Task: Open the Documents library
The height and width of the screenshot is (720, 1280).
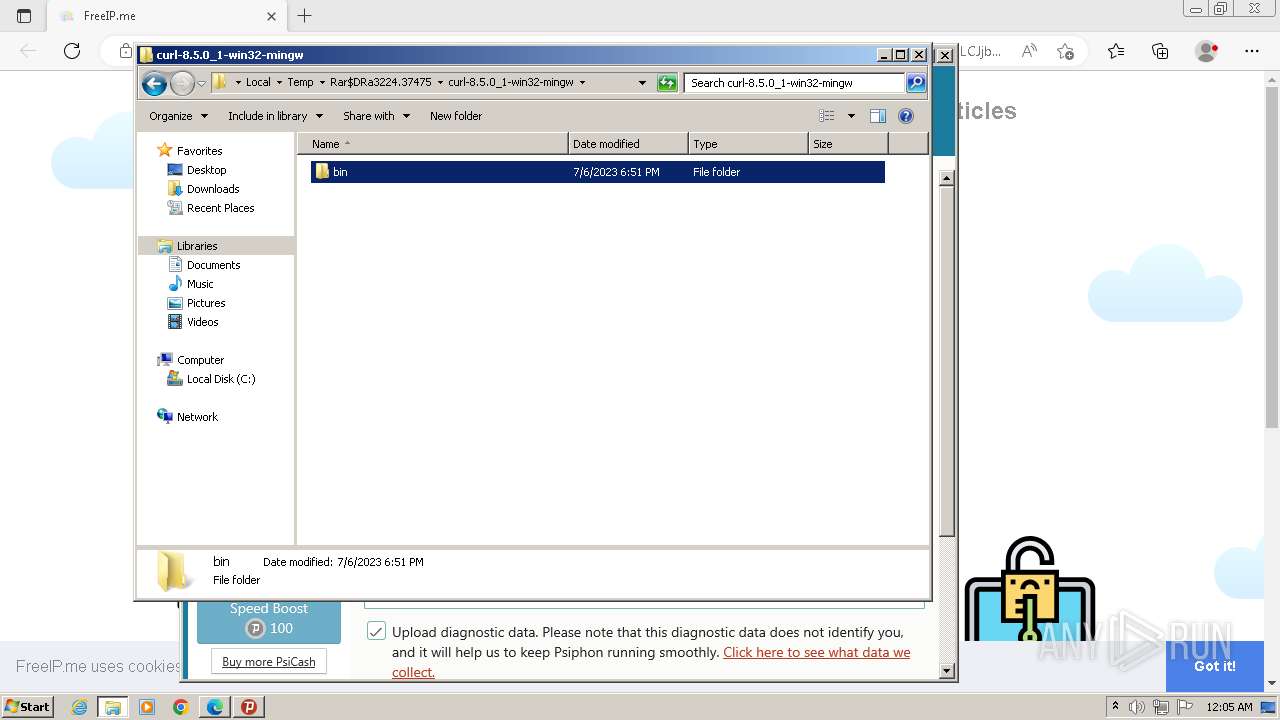Action: coord(213,265)
